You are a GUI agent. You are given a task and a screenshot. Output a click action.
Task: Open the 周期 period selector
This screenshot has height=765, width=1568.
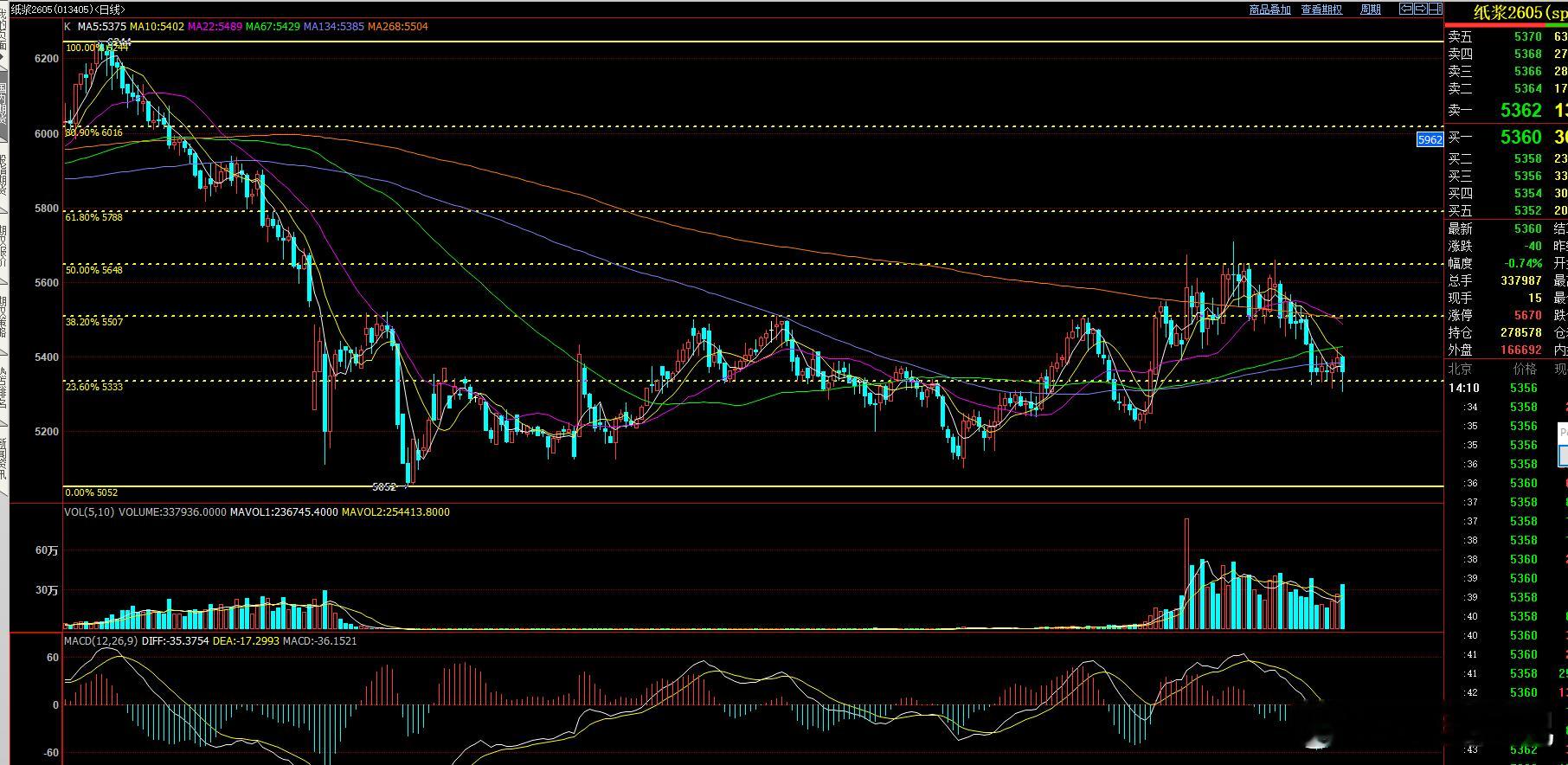point(1371,10)
